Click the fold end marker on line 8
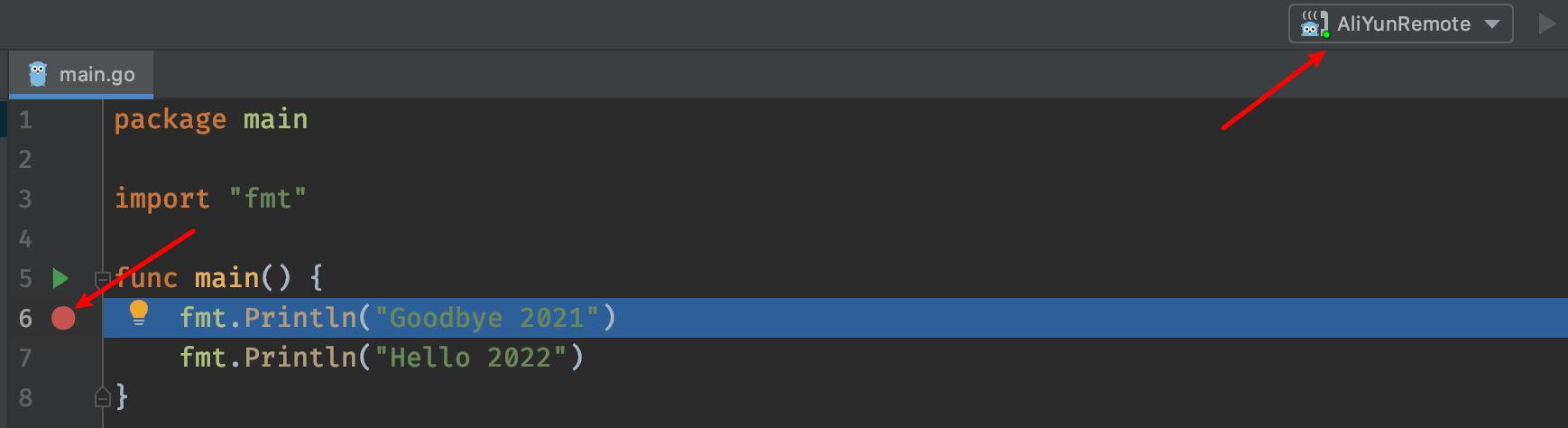This screenshot has height=428, width=1568. point(103,396)
